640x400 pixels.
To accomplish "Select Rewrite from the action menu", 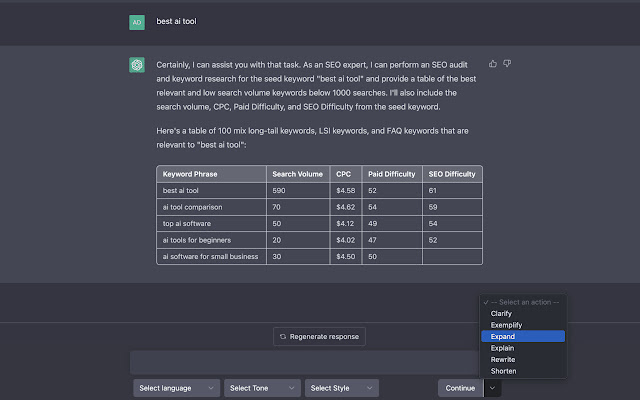I will (503, 360).
